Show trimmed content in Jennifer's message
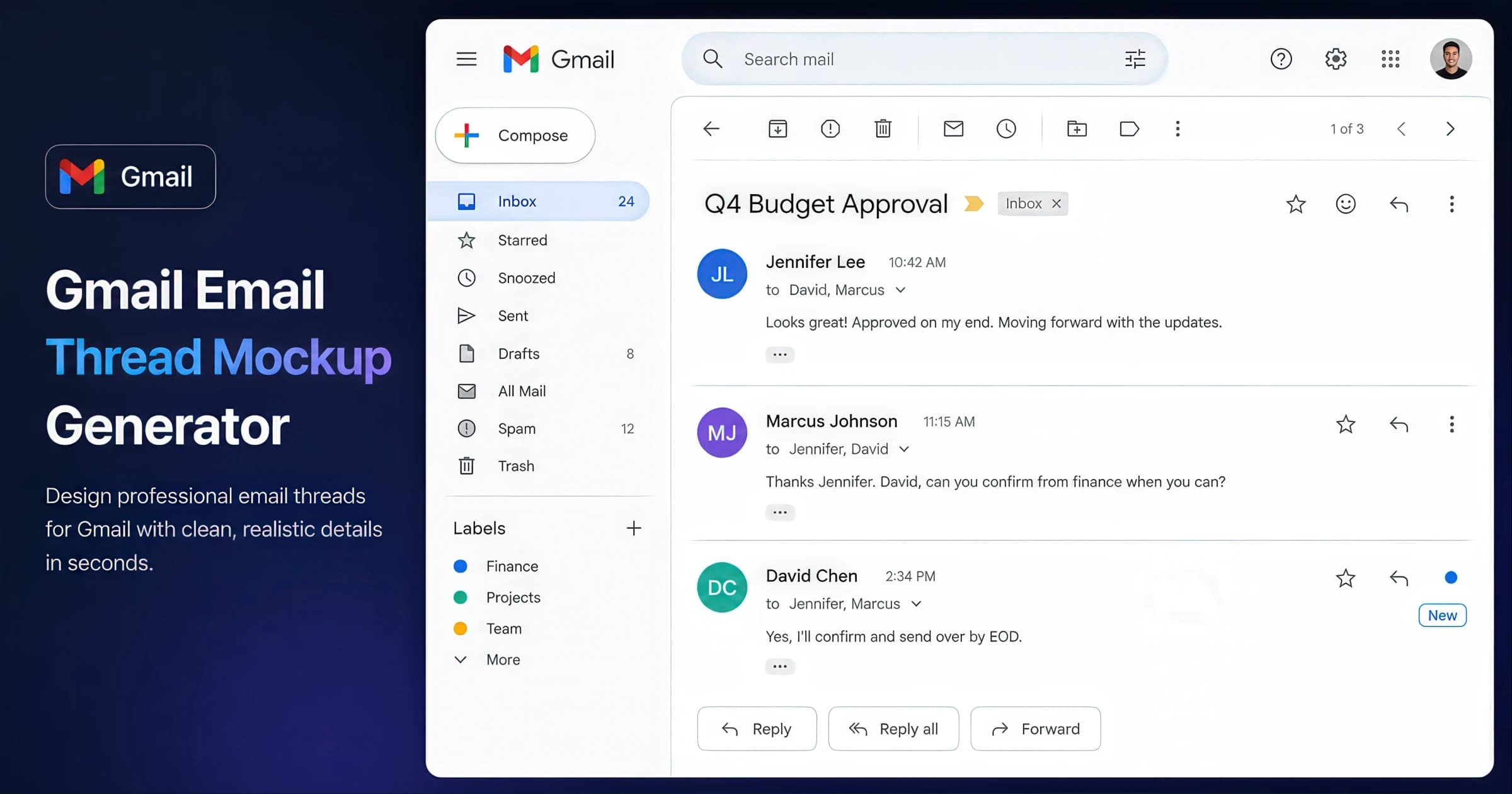The width and height of the screenshot is (1512, 794). pos(780,354)
